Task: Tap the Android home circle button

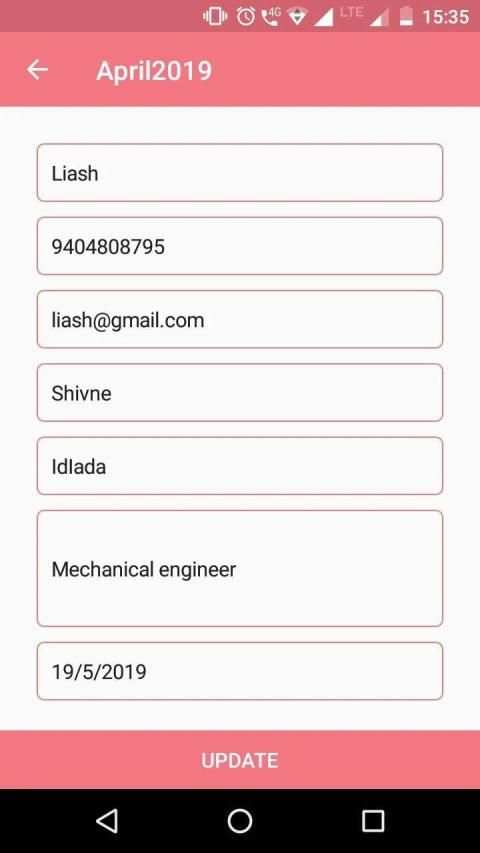Action: [240, 820]
